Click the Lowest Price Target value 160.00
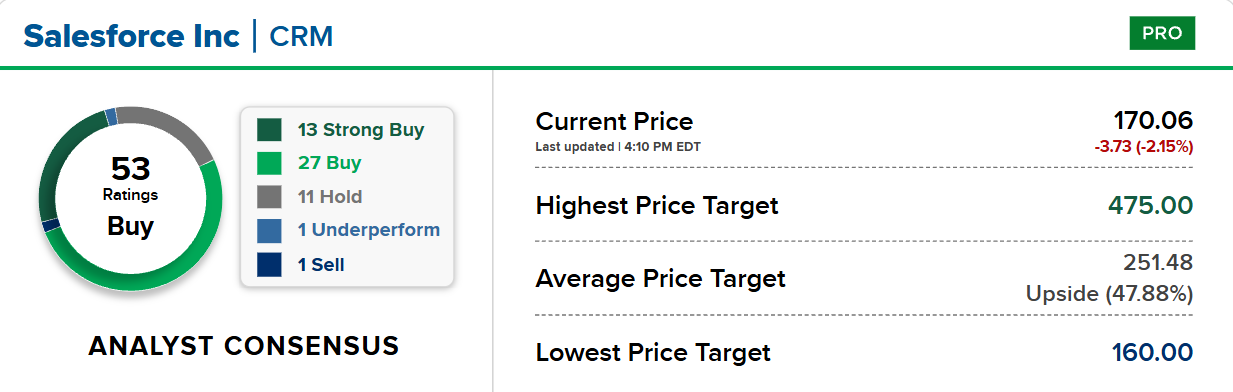 click(1153, 352)
